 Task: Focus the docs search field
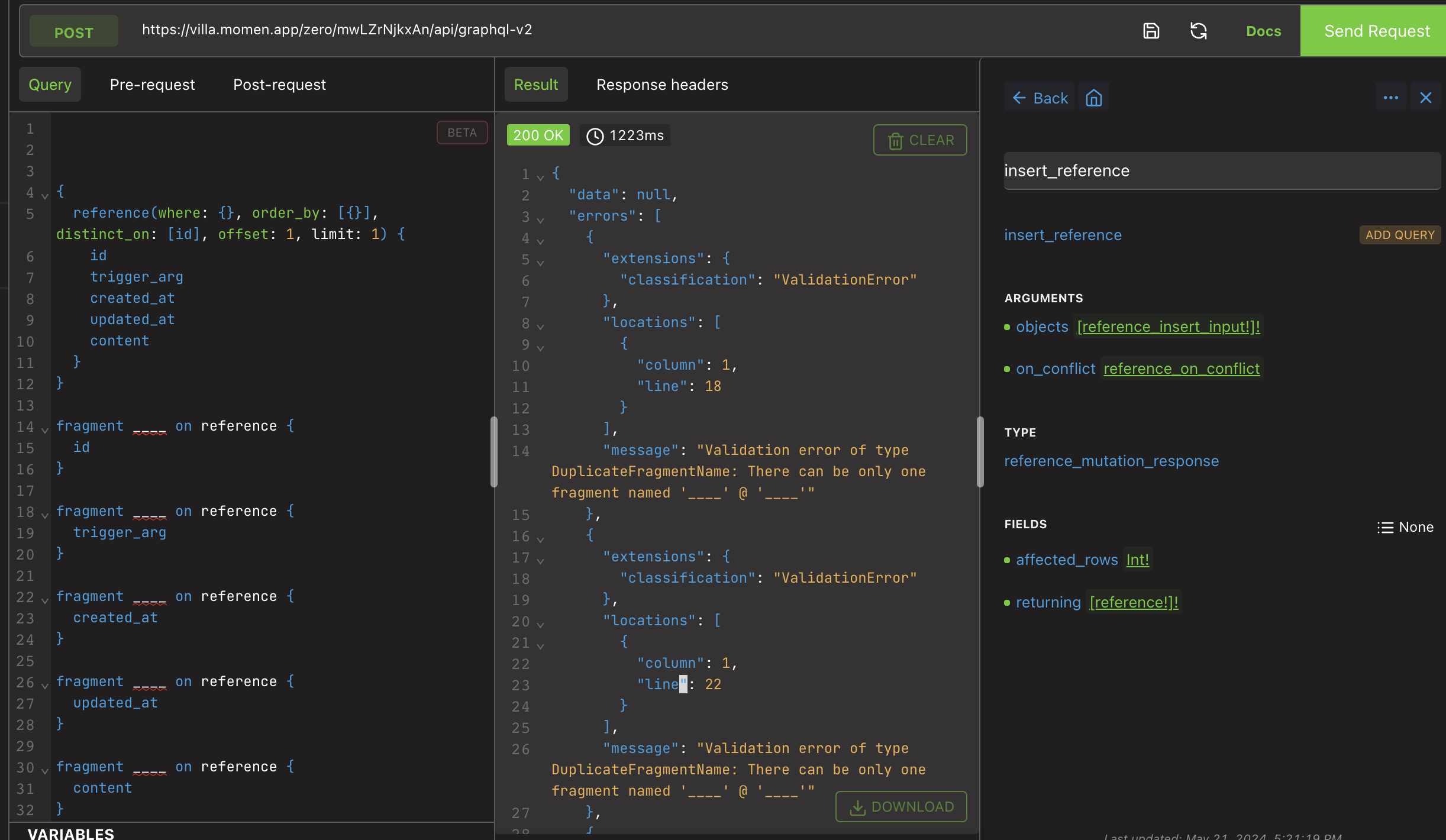coord(1222,171)
